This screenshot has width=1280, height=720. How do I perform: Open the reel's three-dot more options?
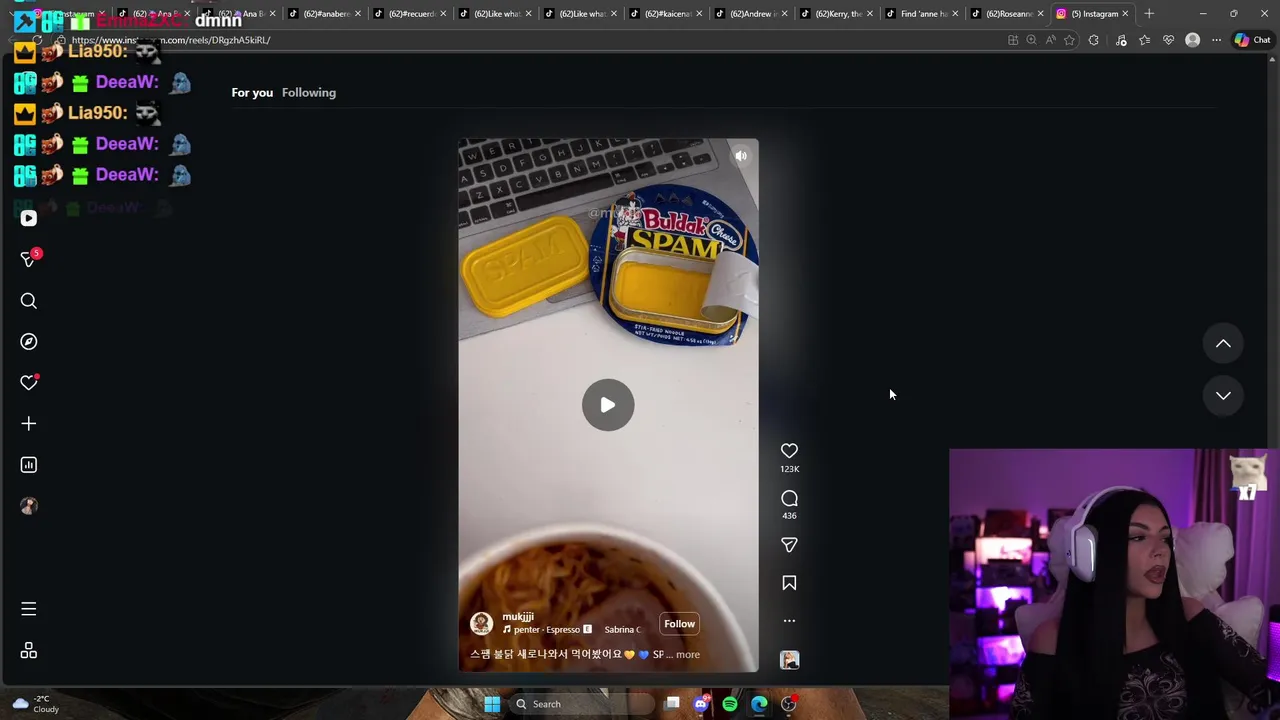tap(789, 621)
